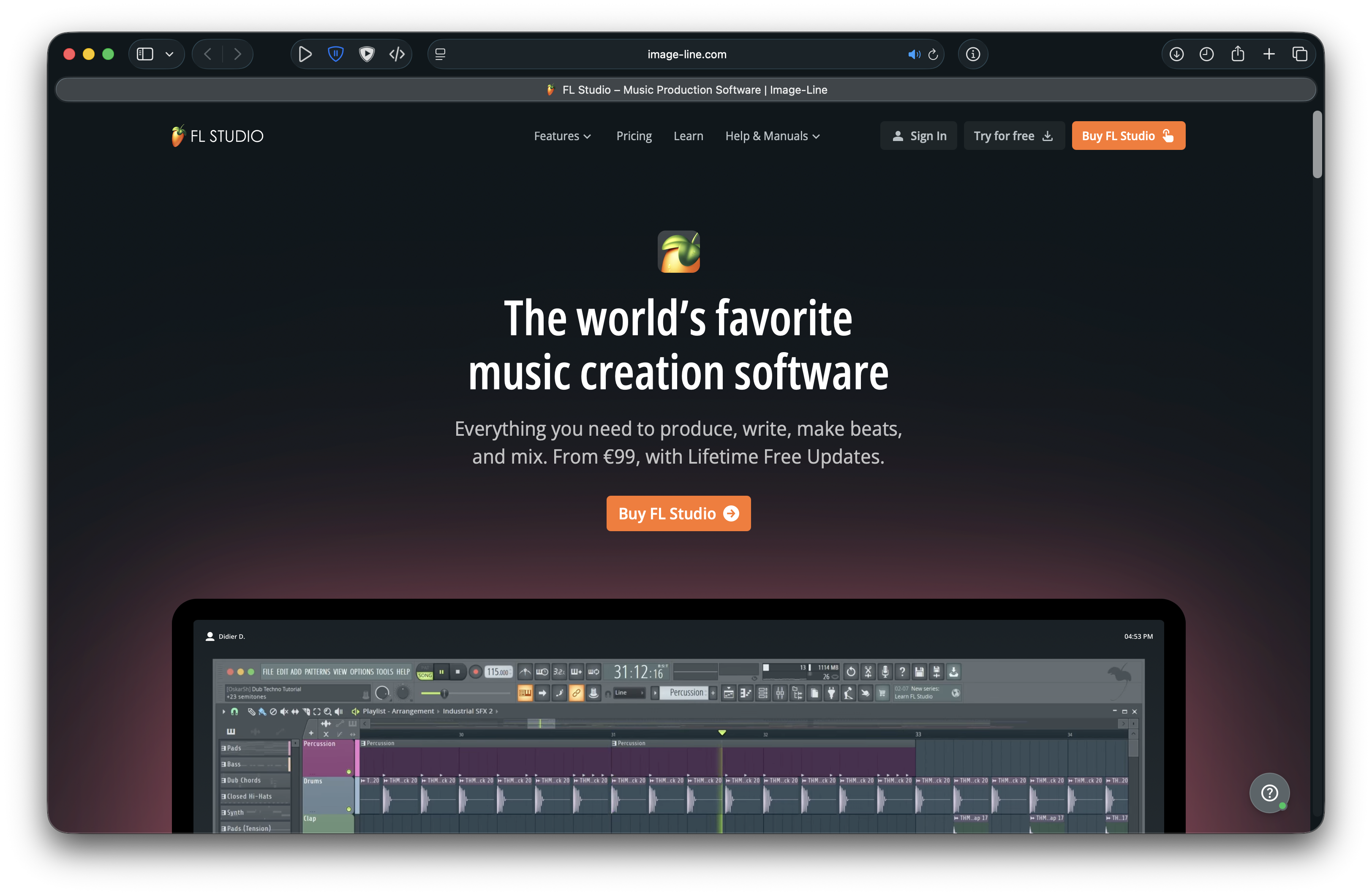The height and width of the screenshot is (896, 1372).
Task: Open the FILE menu in FL Studio
Action: [268, 672]
